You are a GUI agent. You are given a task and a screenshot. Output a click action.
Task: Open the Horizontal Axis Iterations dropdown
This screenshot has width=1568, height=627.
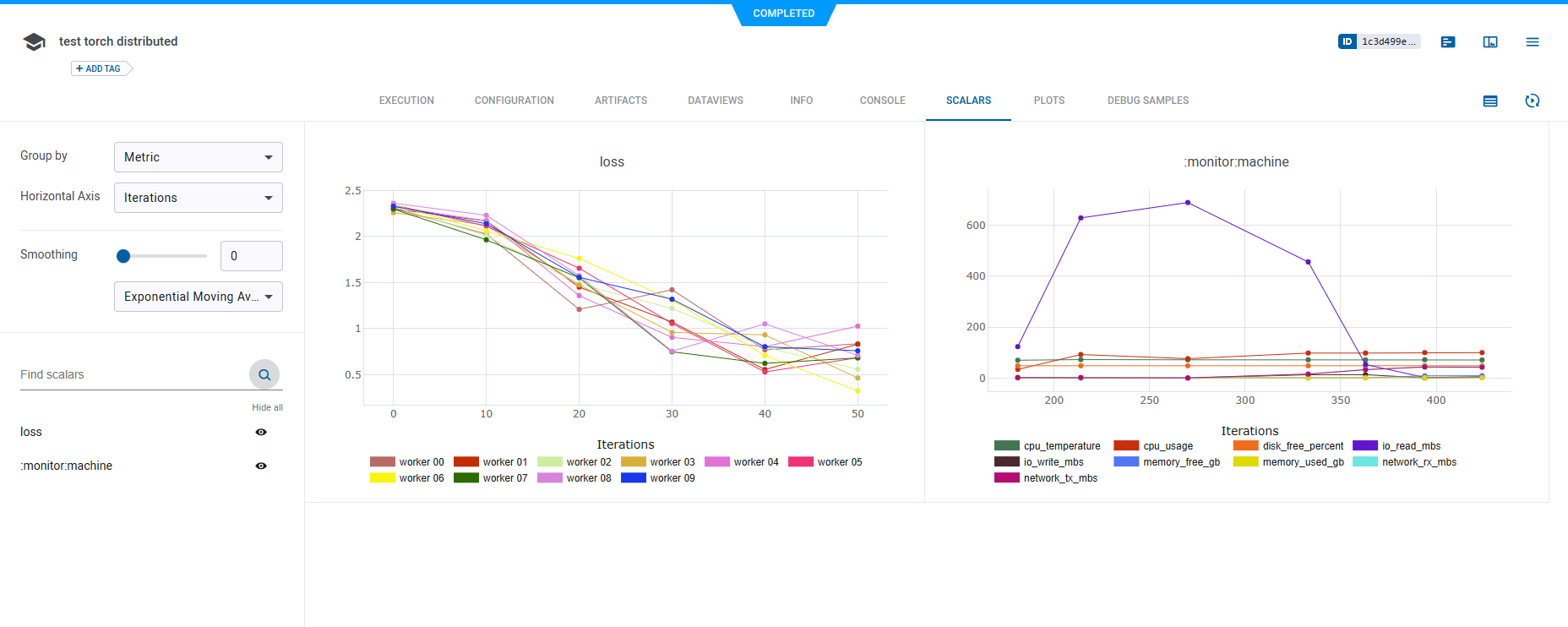coord(199,198)
